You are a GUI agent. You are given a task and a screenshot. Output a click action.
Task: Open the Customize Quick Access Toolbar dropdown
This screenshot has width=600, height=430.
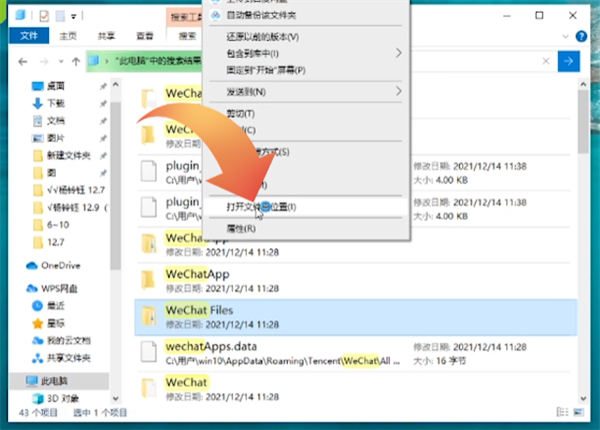(73, 16)
